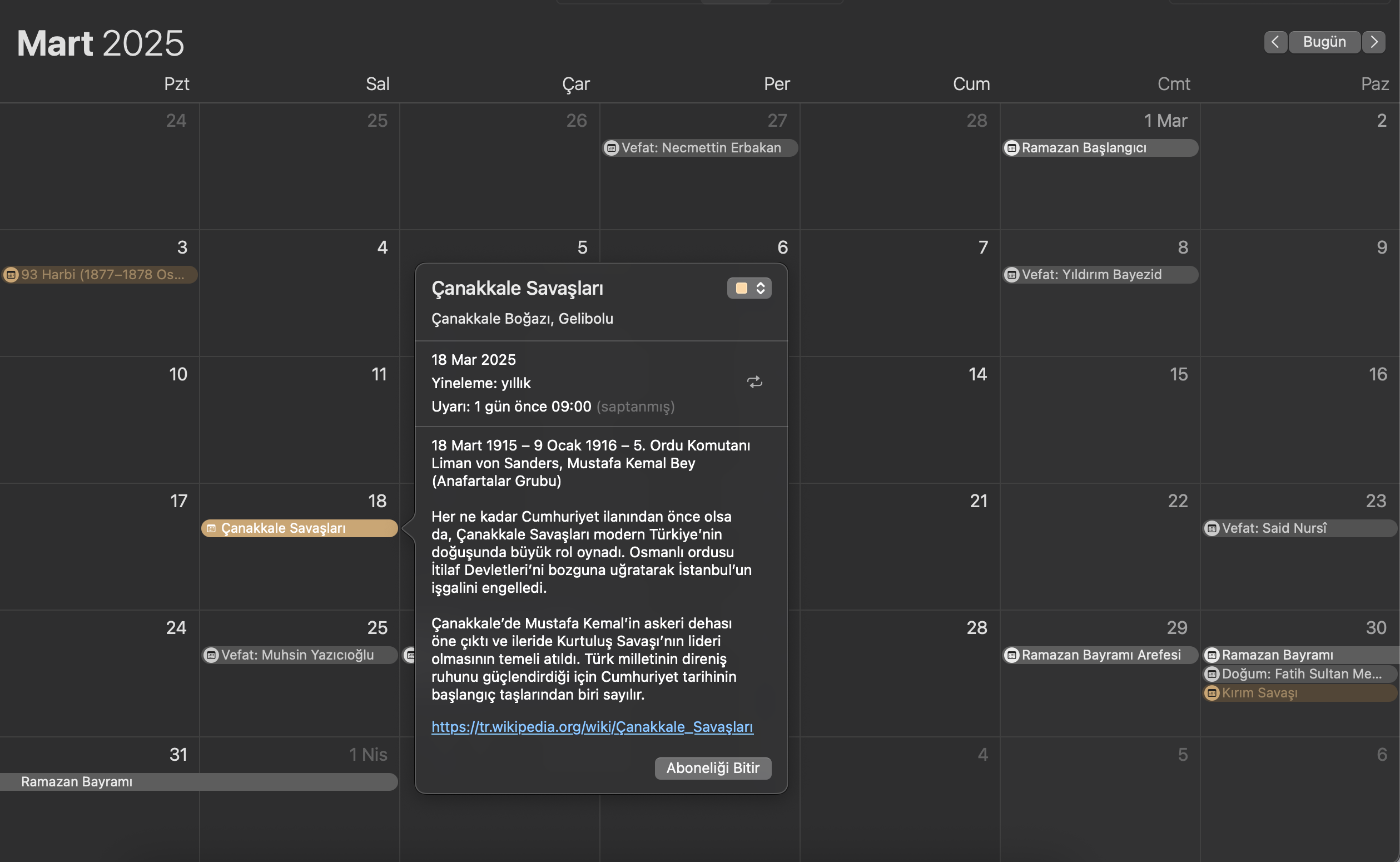The image size is (1400, 862).
Task: Click icon of Kırım Savaşı event
Action: click(x=1212, y=693)
